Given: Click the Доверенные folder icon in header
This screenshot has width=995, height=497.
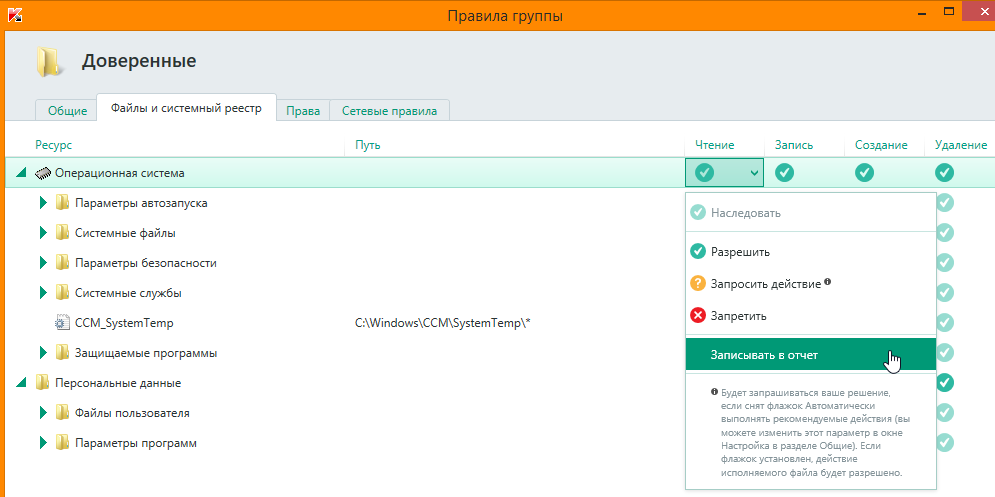Looking at the screenshot, I should pos(48,62).
